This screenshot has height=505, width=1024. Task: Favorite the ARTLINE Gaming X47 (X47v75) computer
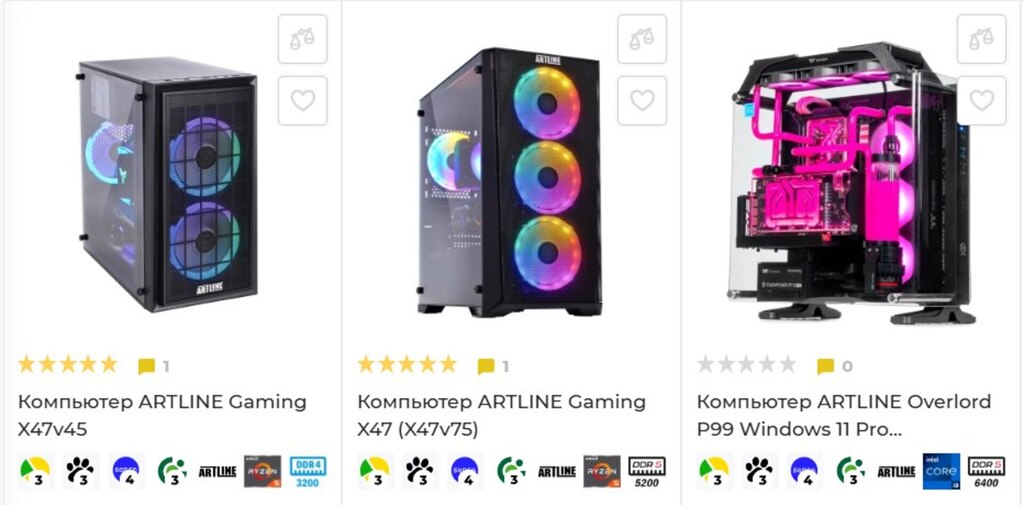[642, 101]
